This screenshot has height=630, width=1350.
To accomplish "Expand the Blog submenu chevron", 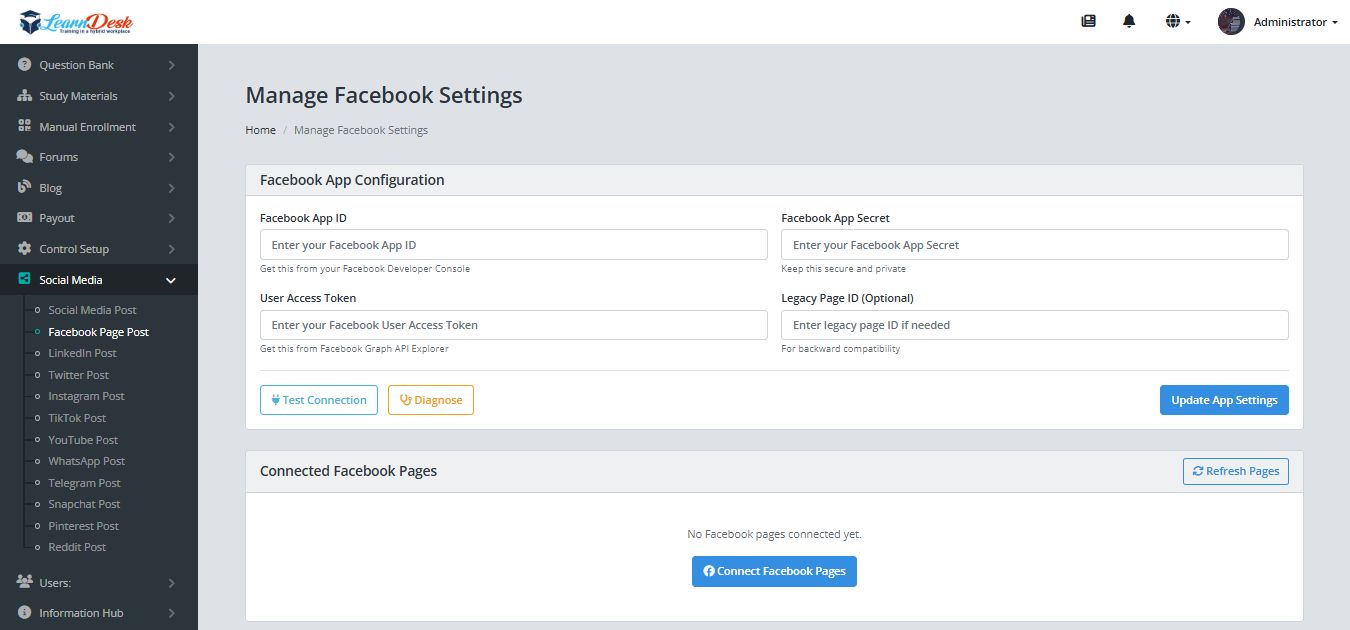I will pyautogui.click(x=172, y=188).
